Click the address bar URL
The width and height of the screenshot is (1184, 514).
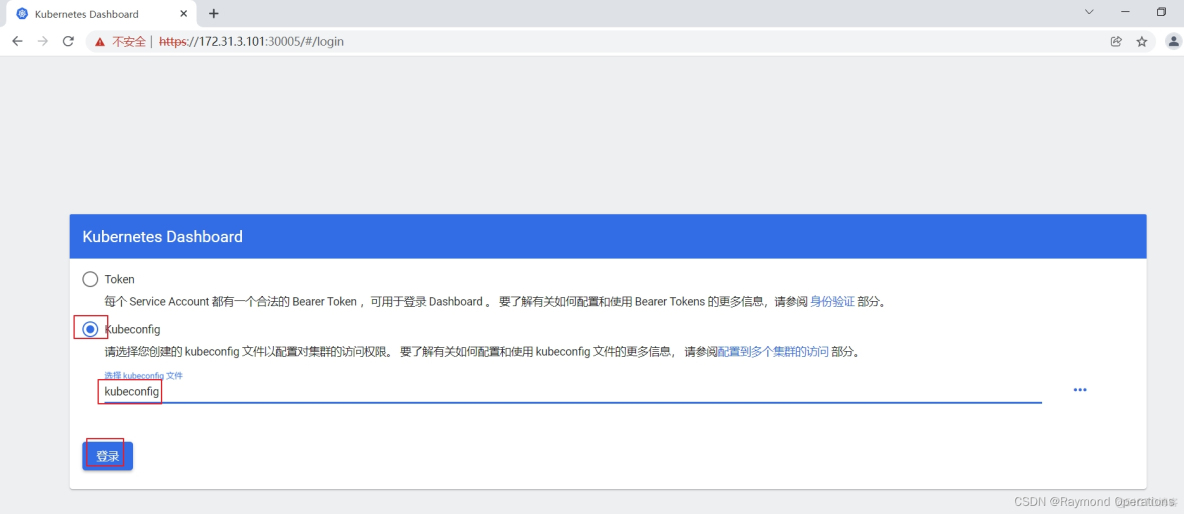[x=251, y=42]
